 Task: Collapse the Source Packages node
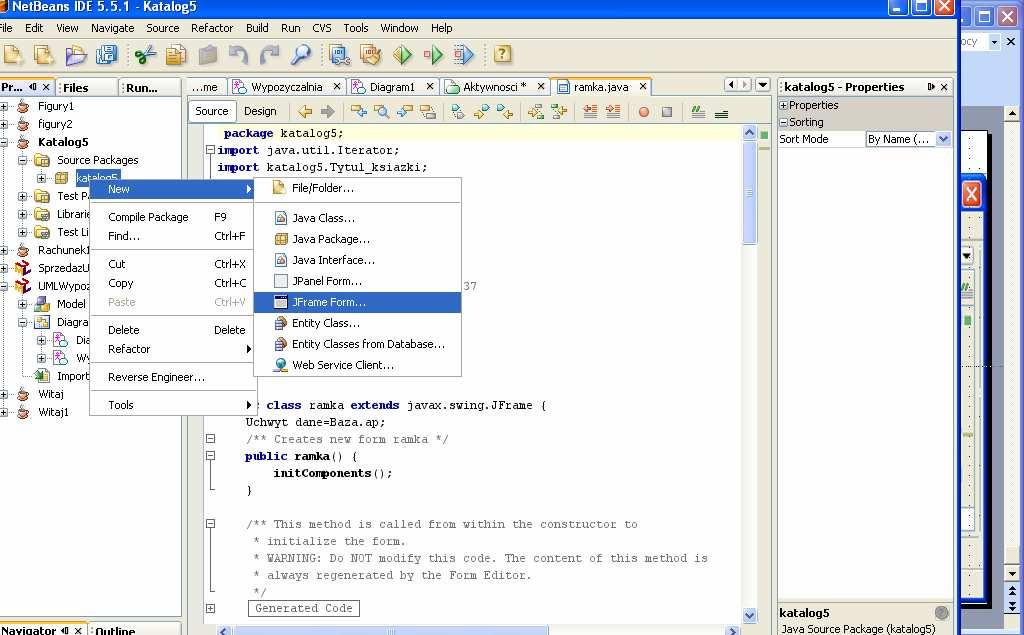(x=22, y=160)
